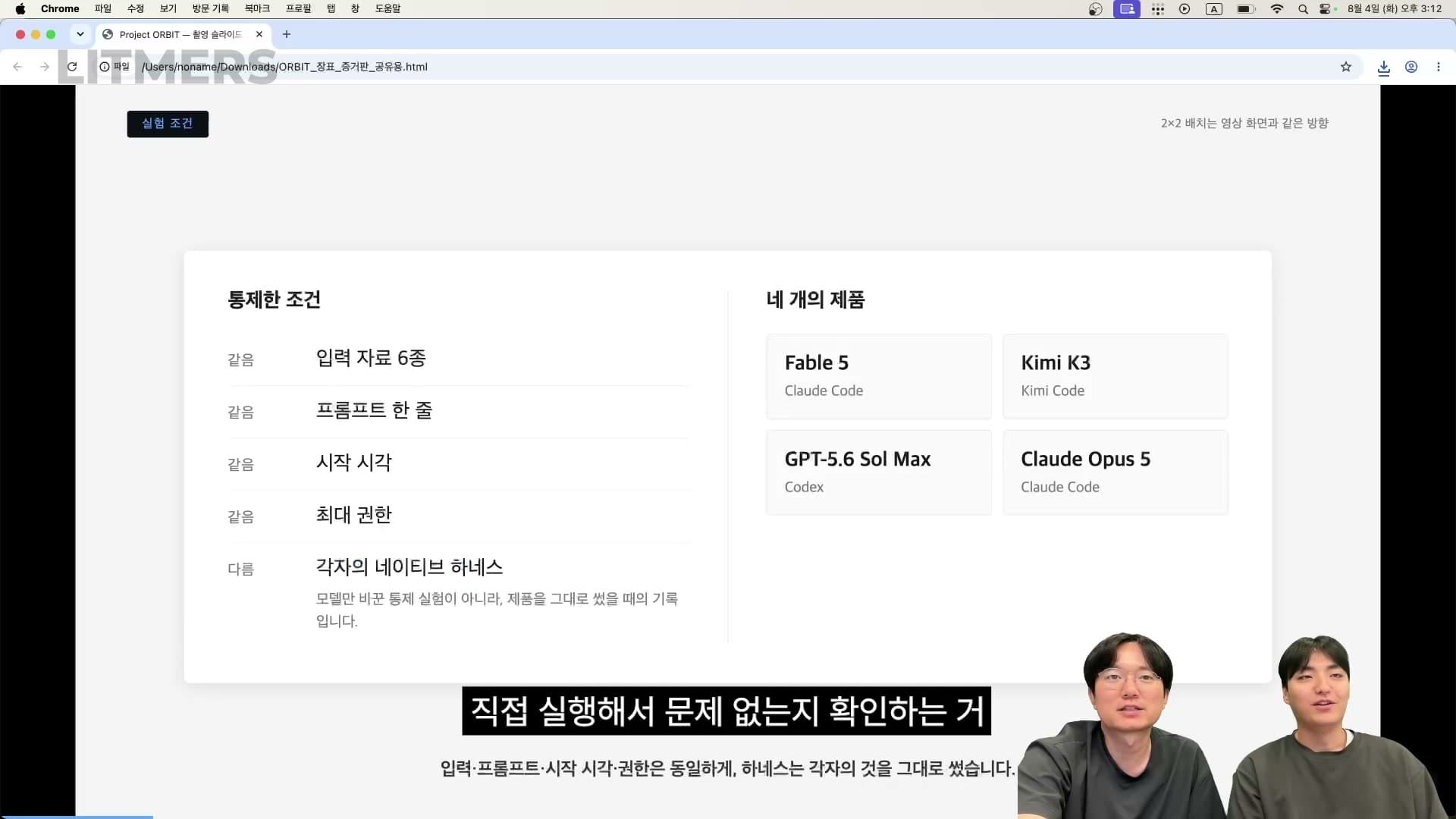Image resolution: width=1456 pixels, height=819 pixels.
Task: Open the Chrome downloads icon
Action: click(1384, 67)
